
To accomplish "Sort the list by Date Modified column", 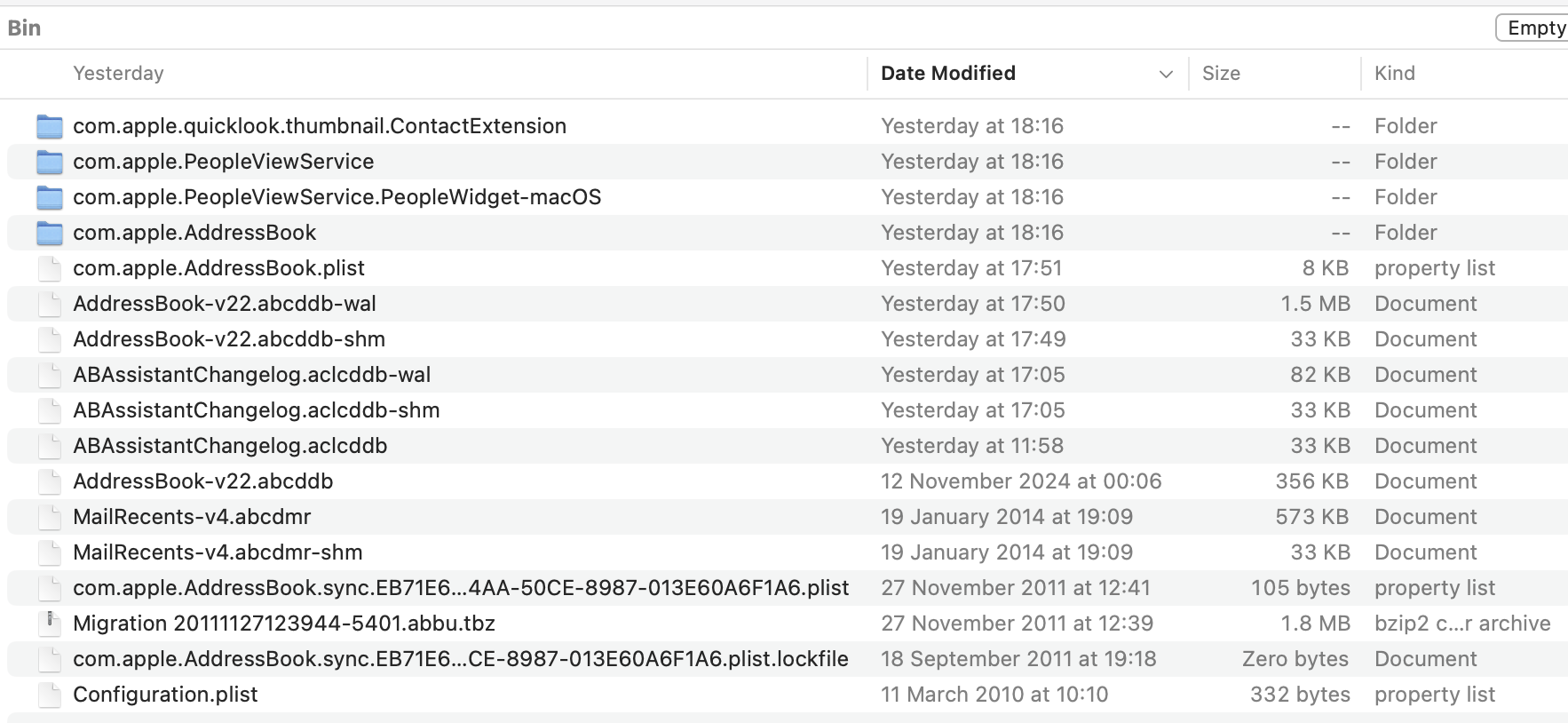I will pyautogui.click(x=947, y=74).
